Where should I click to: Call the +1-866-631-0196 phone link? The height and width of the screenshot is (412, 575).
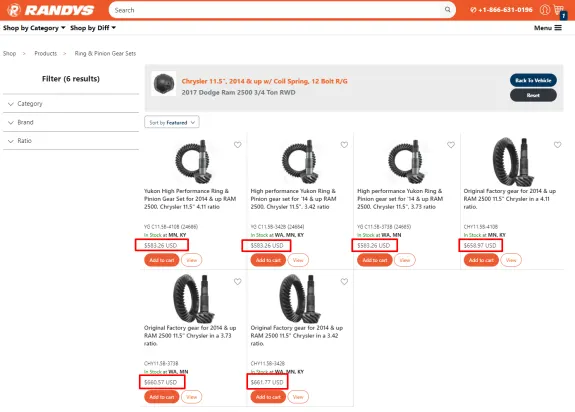click(501, 10)
